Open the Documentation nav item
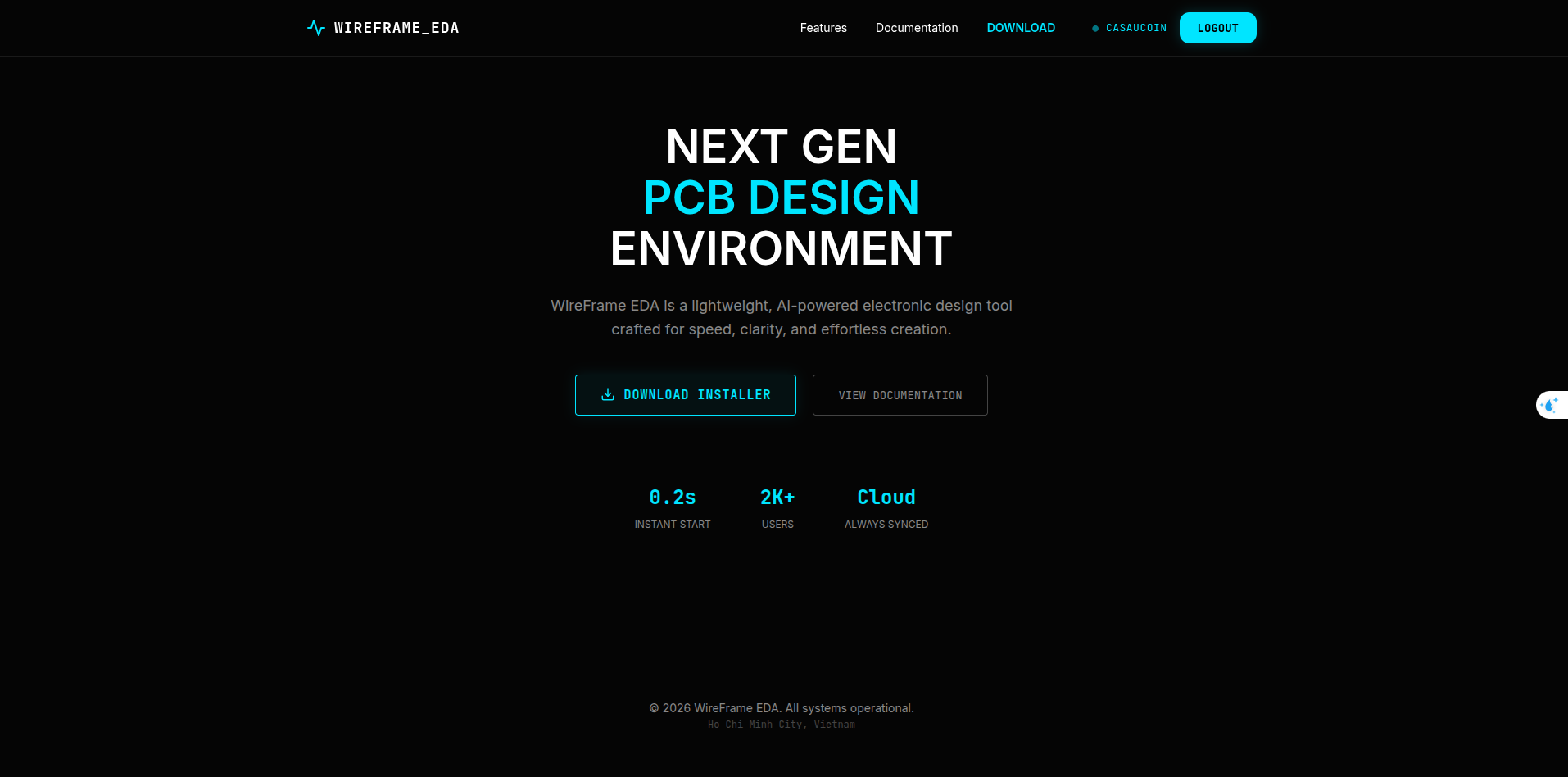Viewport: 1568px width, 777px height. pos(917,28)
